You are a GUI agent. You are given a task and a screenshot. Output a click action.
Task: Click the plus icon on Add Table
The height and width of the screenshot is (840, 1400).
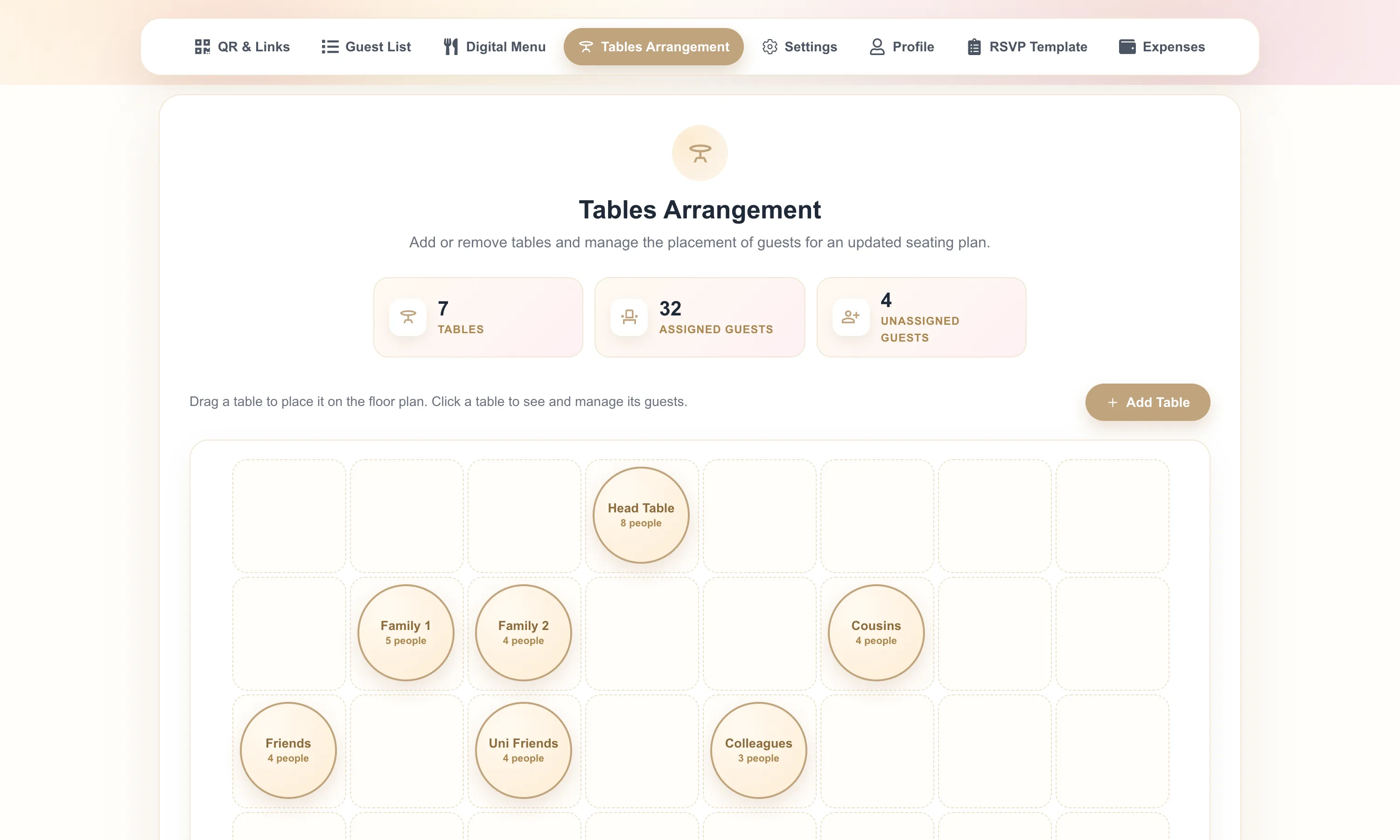tap(1113, 402)
